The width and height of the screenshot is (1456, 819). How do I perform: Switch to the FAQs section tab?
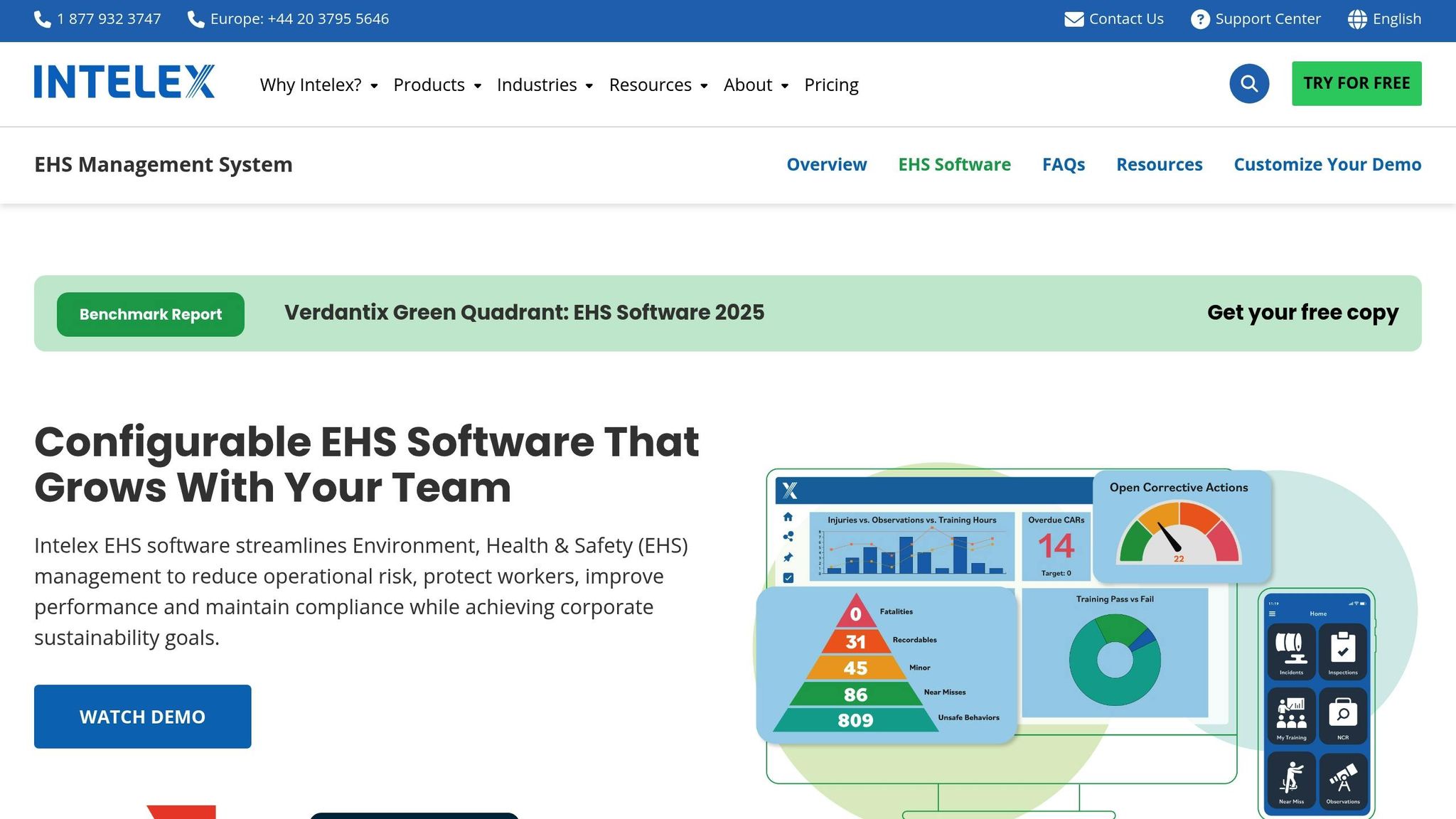(1064, 165)
